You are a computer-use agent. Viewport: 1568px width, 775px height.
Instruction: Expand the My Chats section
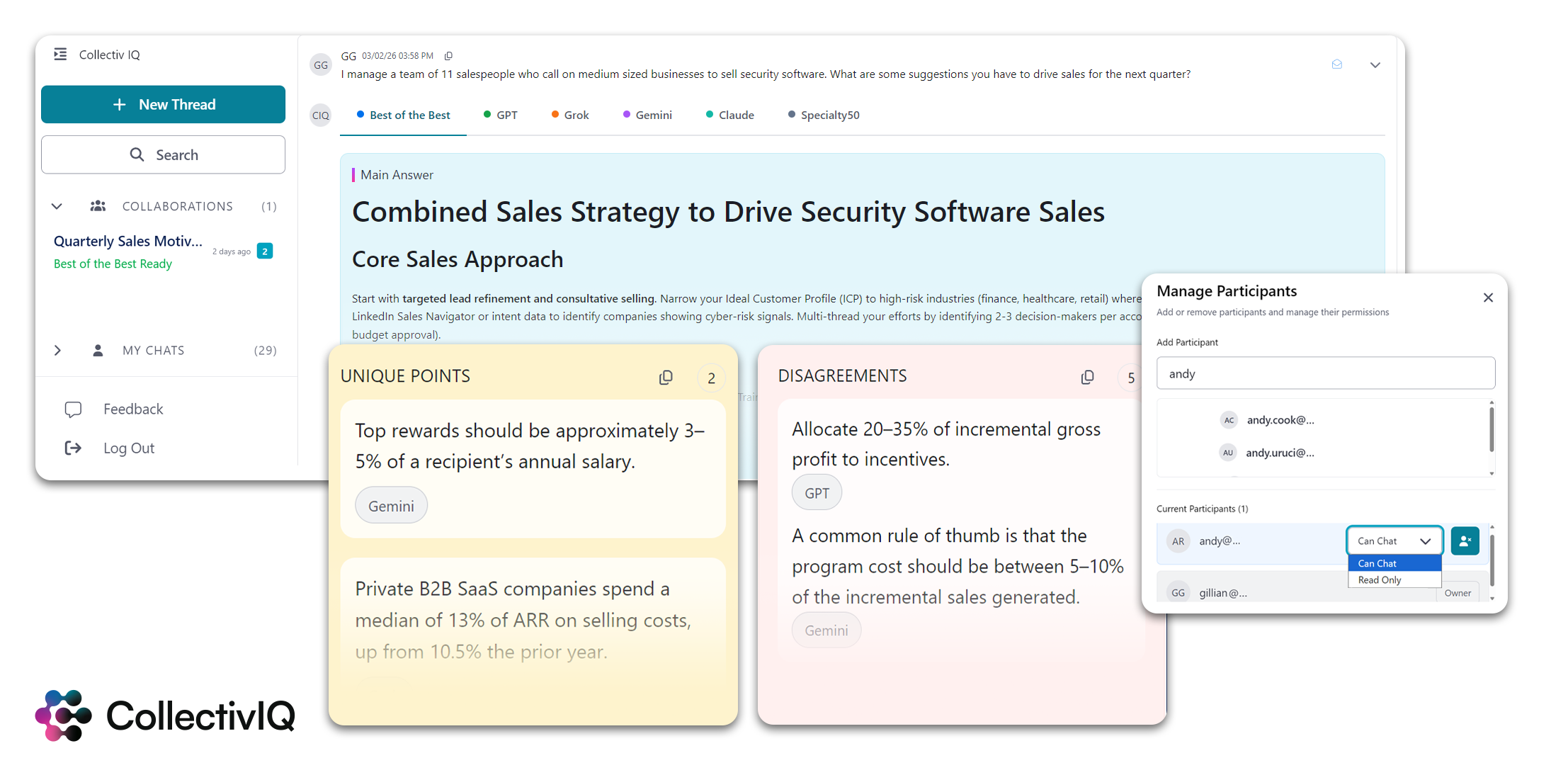click(57, 351)
